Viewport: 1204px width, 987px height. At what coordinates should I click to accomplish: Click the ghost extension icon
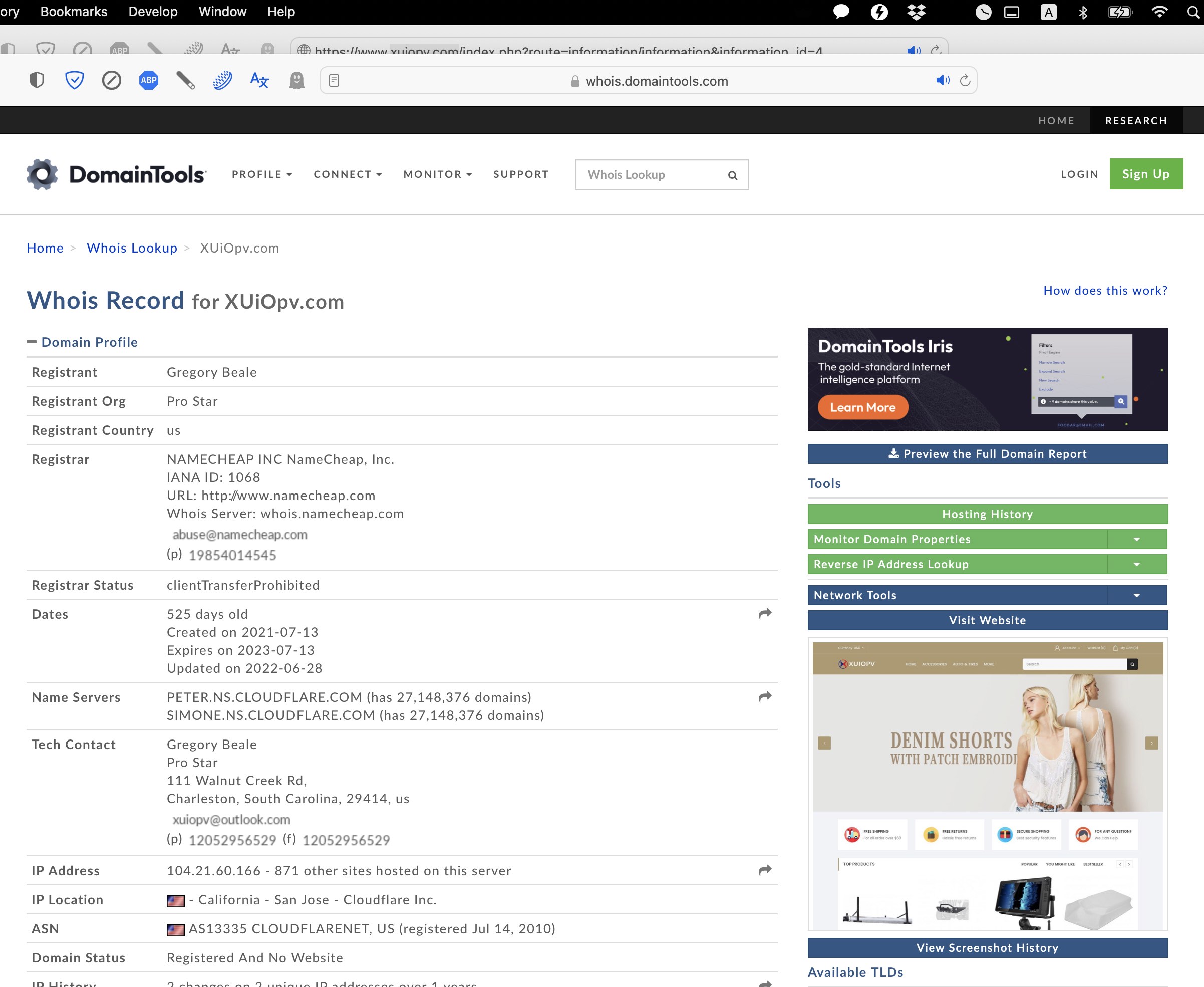(x=296, y=80)
